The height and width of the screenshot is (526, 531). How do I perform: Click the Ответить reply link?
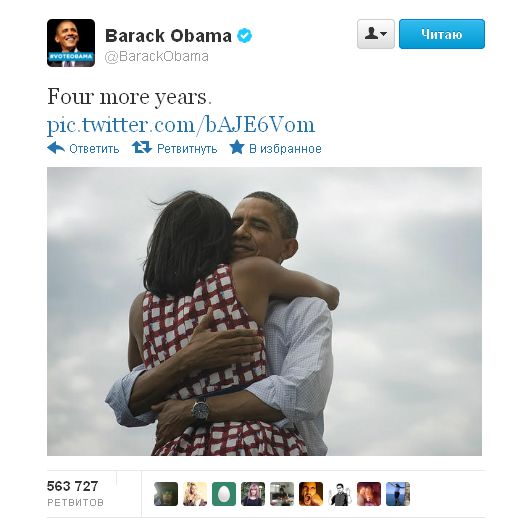click(94, 149)
